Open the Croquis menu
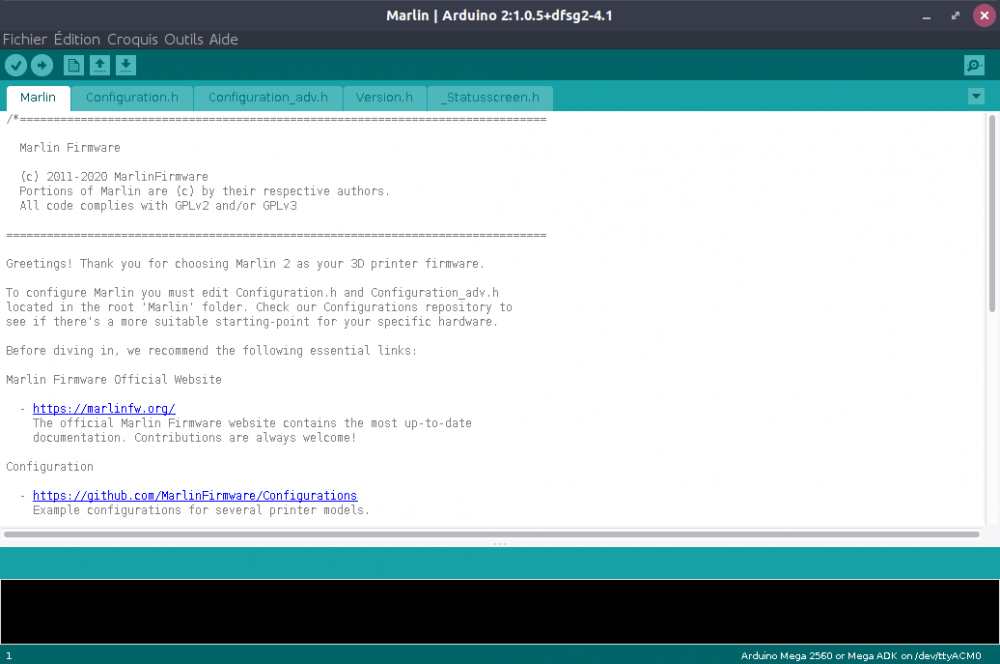This screenshot has height=664, width=1000. click(x=132, y=40)
